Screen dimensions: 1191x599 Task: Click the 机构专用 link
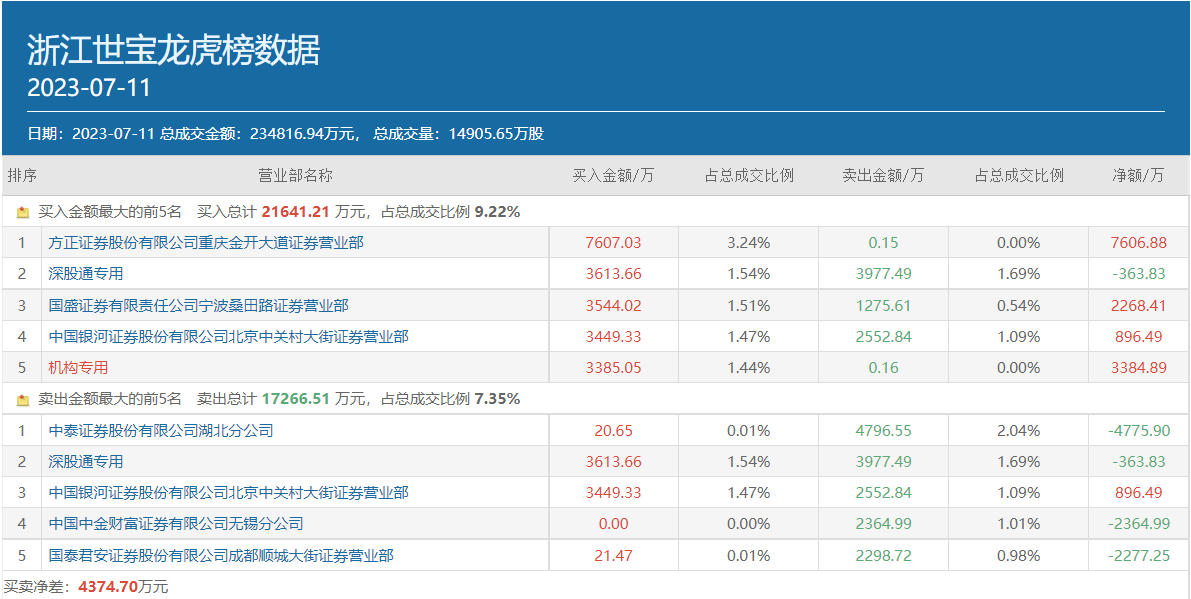tap(78, 367)
